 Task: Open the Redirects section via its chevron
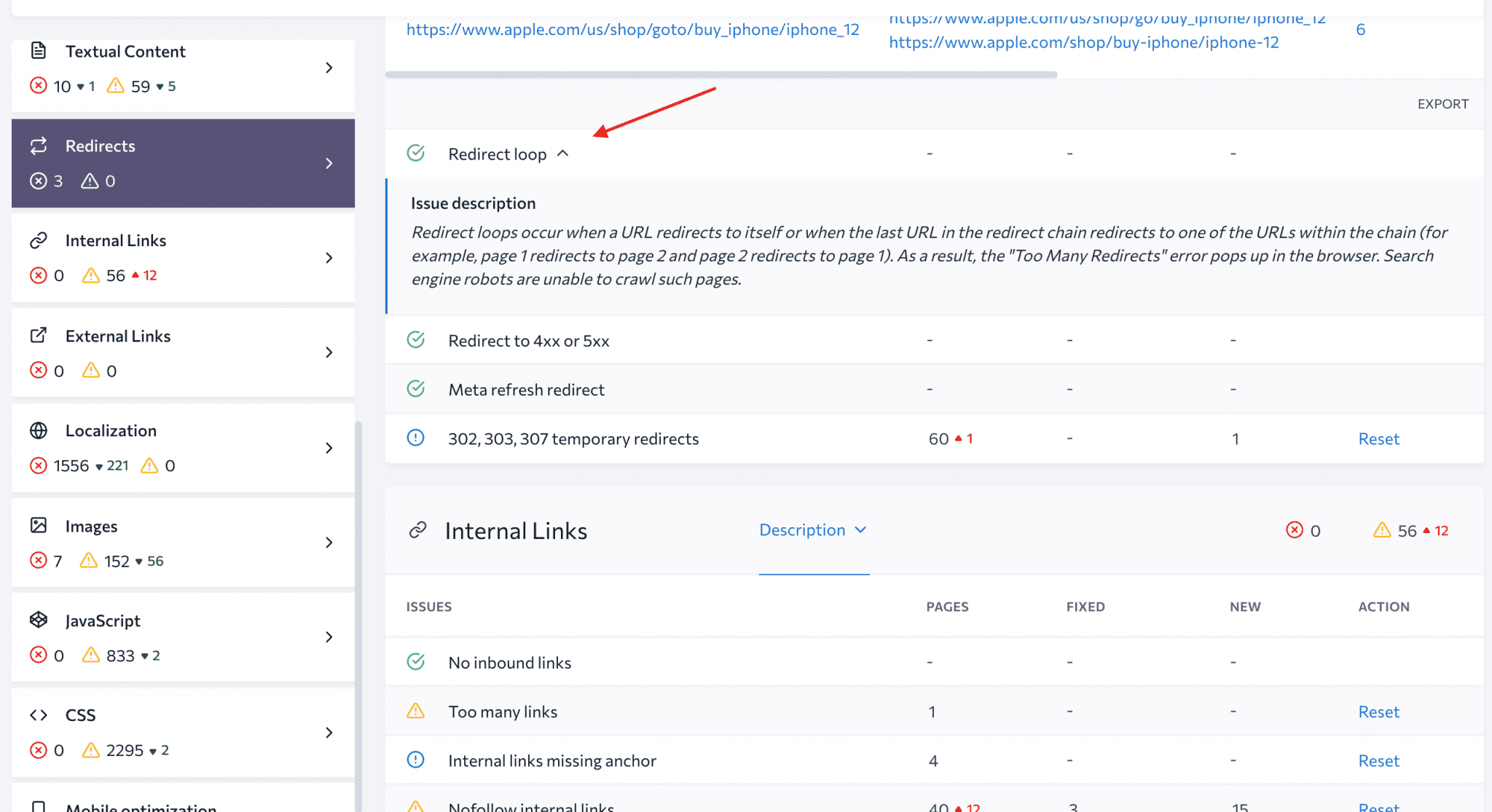click(330, 163)
